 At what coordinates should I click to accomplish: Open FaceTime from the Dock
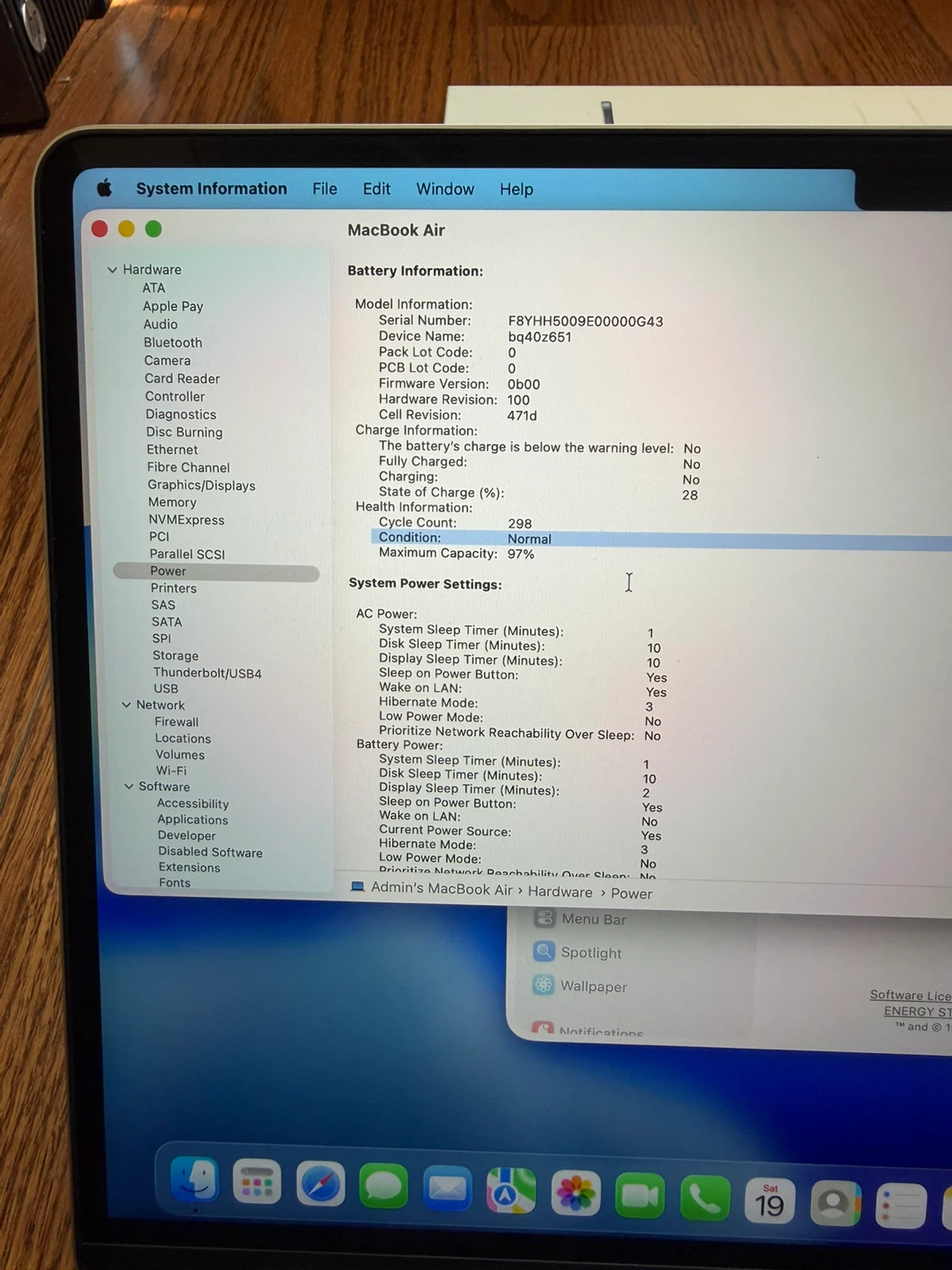click(640, 1195)
